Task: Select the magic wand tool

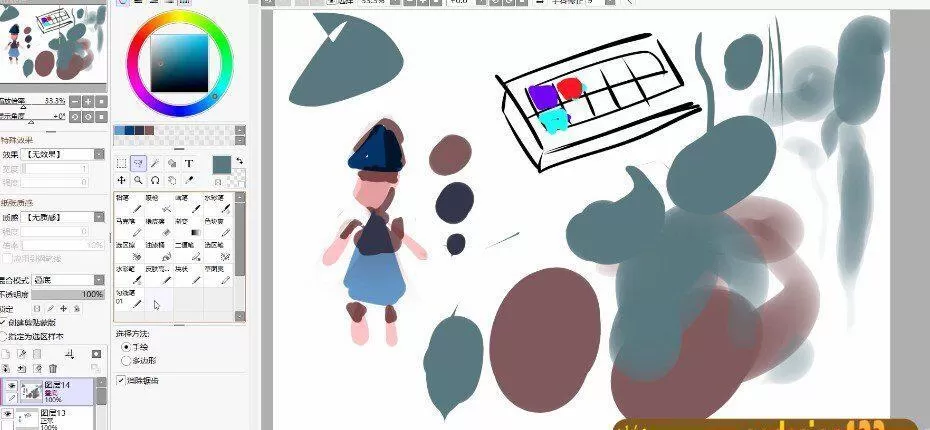Action: coord(155,163)
